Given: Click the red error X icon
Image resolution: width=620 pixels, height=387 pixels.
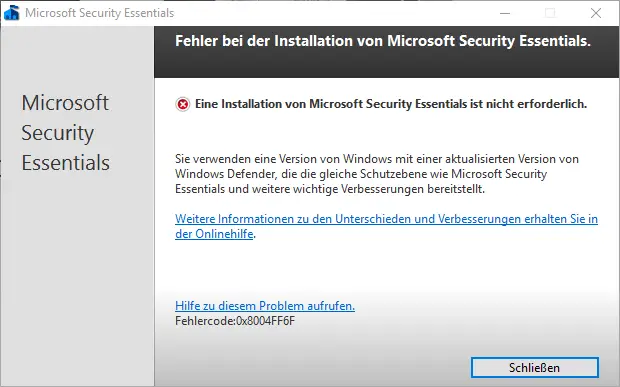Looking at the screenshot, I should (x=183, y=104).
